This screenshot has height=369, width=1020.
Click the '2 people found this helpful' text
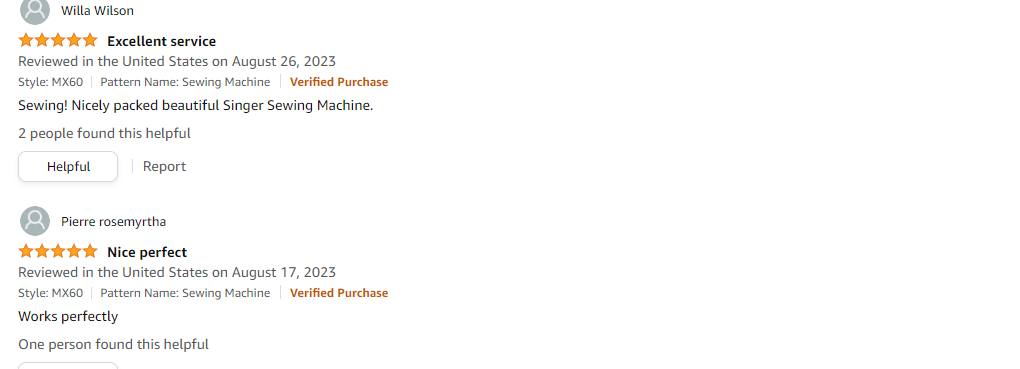pyautogui.click(x=104, y=133)
